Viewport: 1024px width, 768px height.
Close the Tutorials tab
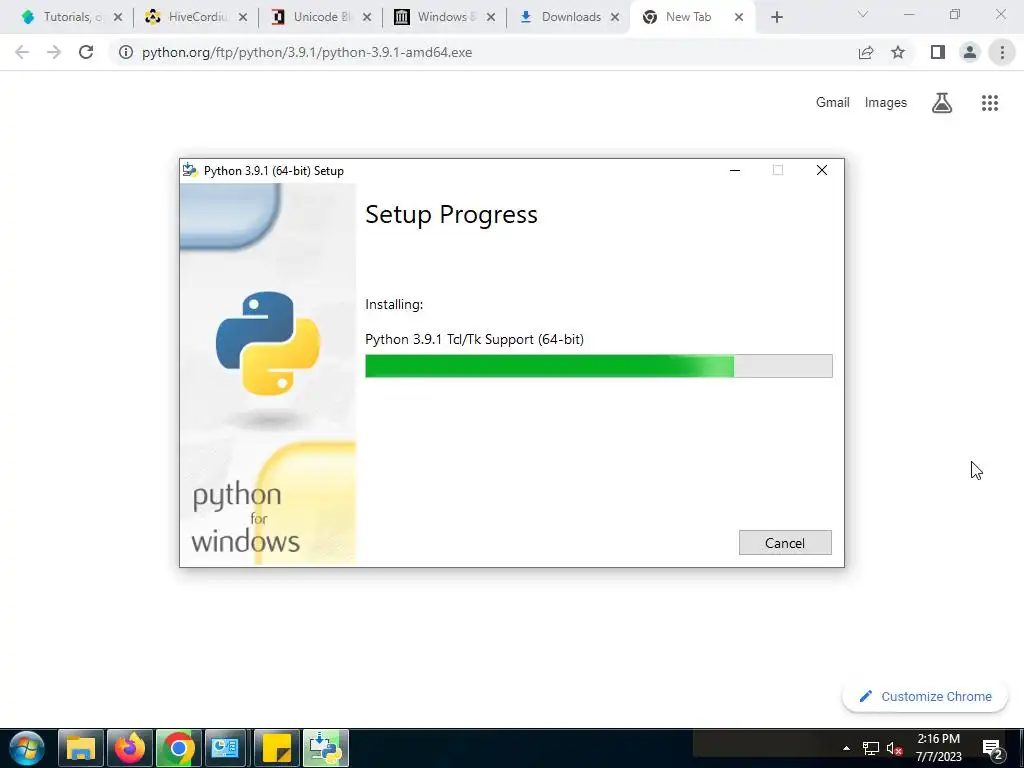click(118, 18)
